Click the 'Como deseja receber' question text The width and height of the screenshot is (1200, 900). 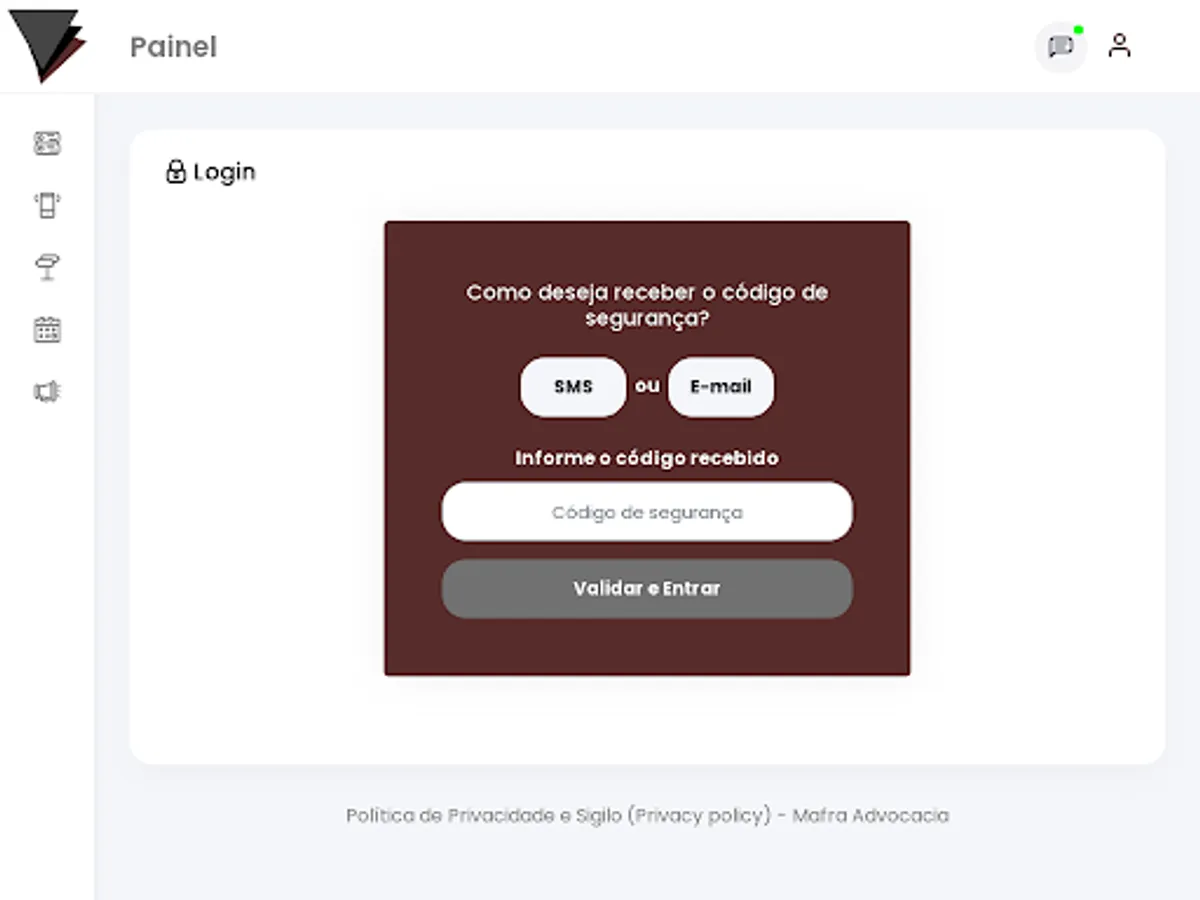click(x=647, y=306)
